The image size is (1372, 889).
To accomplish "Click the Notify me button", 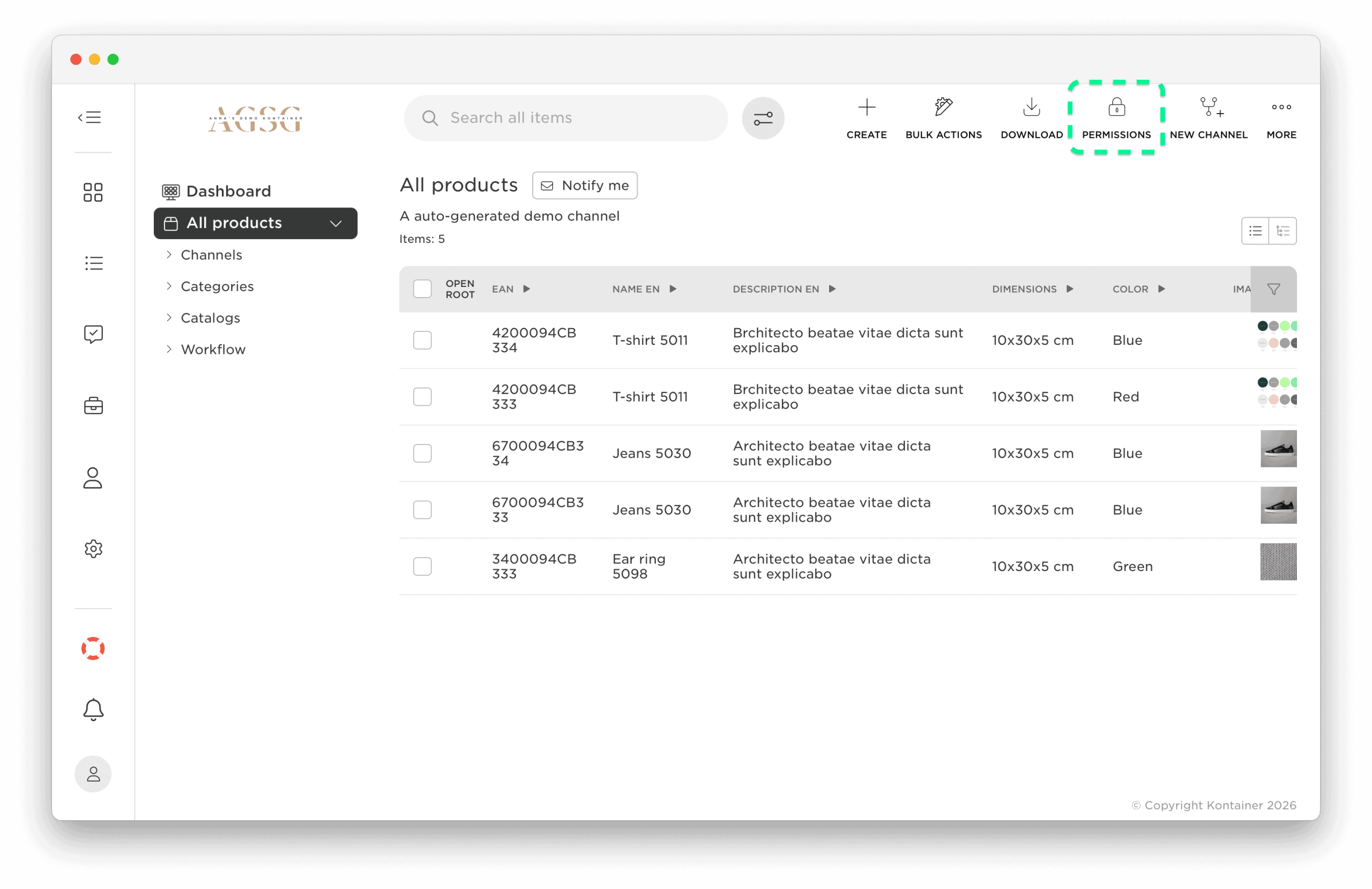I will (x=584, y=185).
